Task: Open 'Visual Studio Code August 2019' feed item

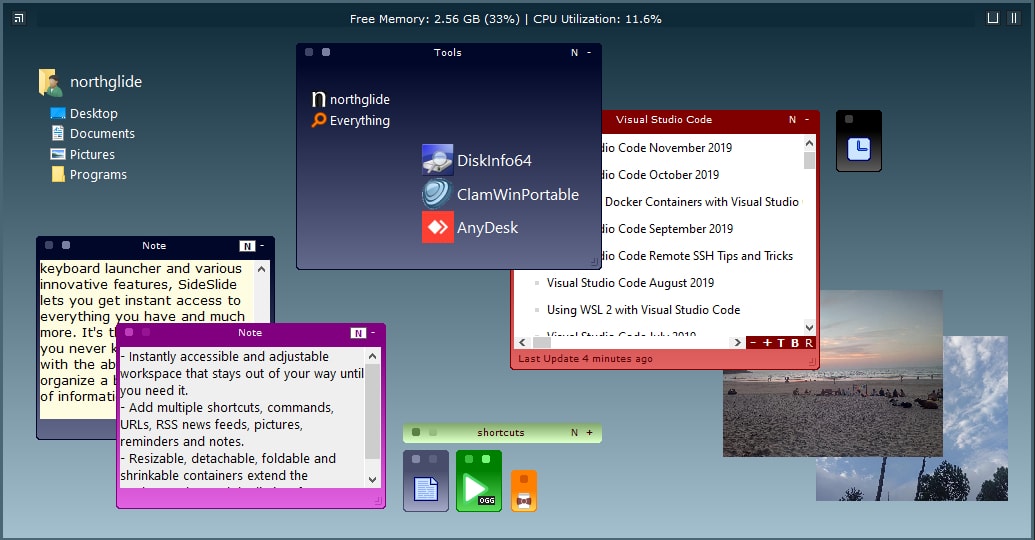Action: click(x=630, y=283)
